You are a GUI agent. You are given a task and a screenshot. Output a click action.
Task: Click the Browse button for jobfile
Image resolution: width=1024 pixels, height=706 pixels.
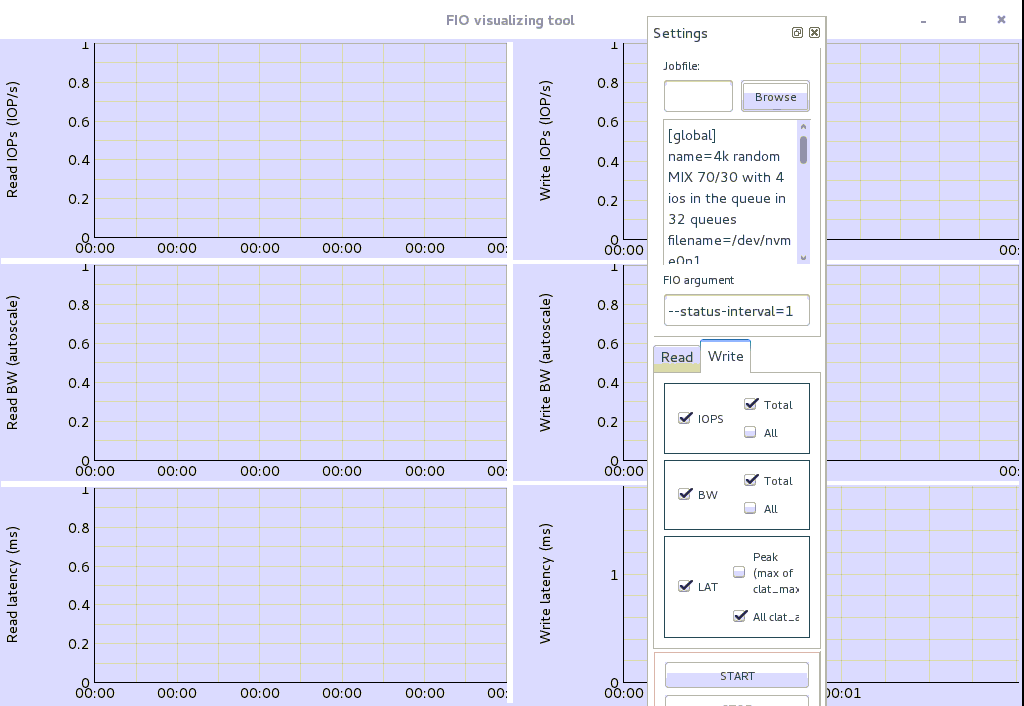[x=775, y=96]
